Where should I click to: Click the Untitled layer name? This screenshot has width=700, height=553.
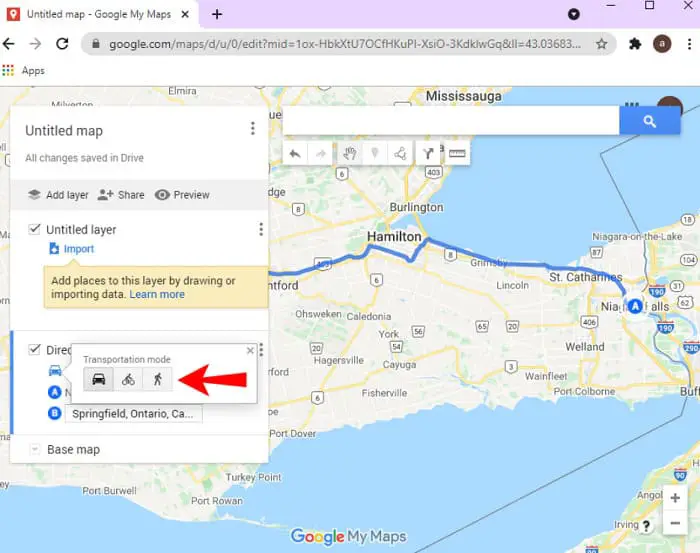point(81,229)
